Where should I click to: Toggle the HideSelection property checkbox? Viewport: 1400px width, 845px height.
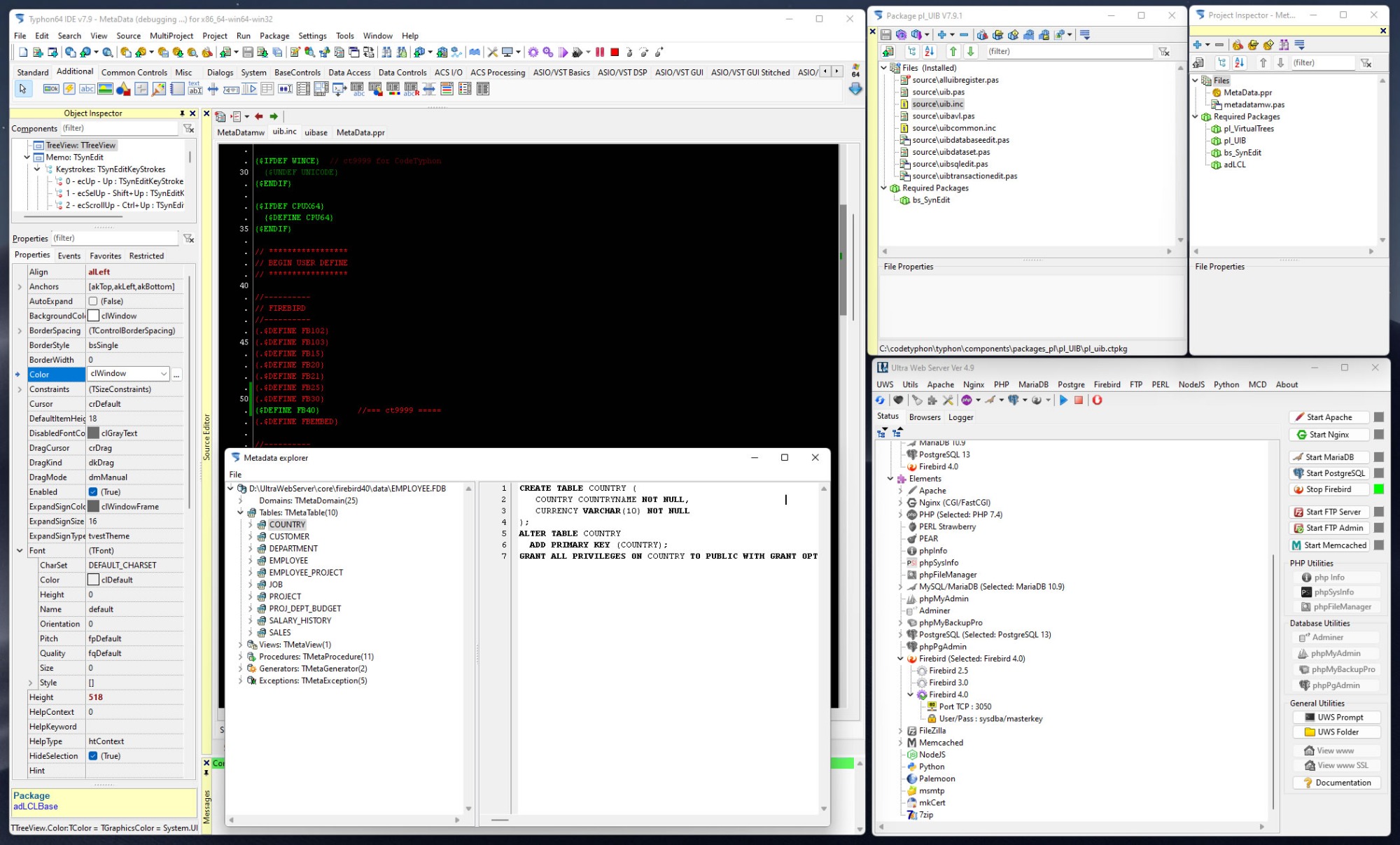(93, 756)
